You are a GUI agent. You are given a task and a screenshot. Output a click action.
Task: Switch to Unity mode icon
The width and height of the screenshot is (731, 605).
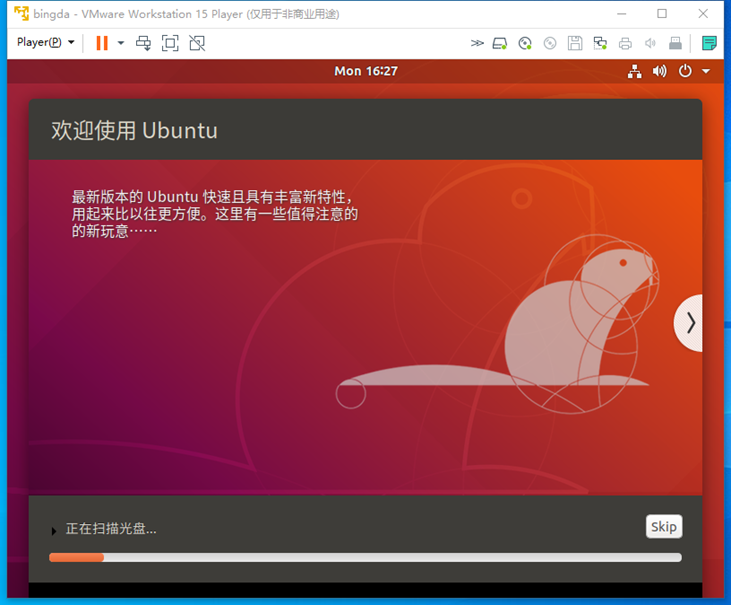tap(197, 43)
